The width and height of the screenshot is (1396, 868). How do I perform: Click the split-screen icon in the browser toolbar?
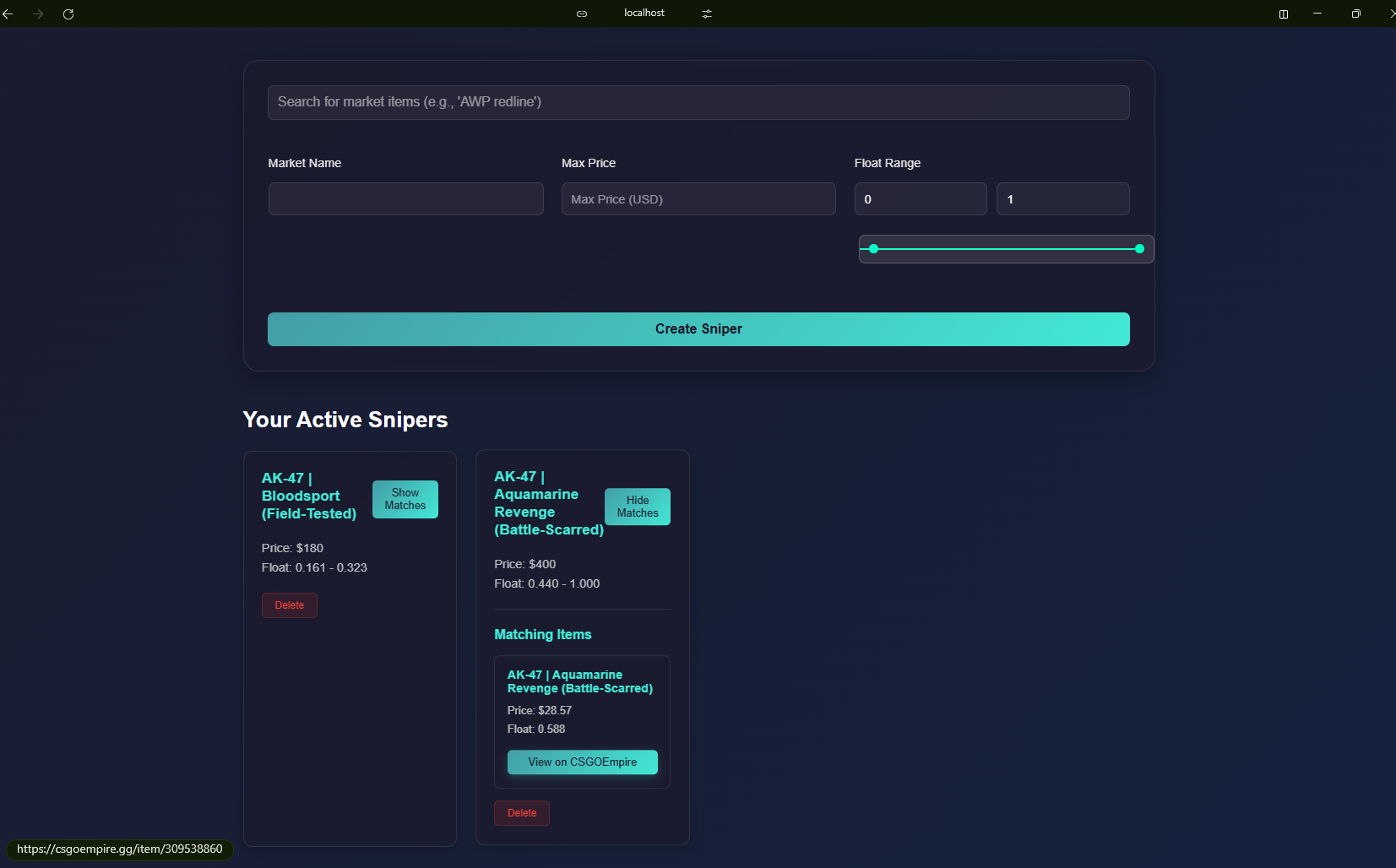pyautogui.click(x=1284, y=14)
